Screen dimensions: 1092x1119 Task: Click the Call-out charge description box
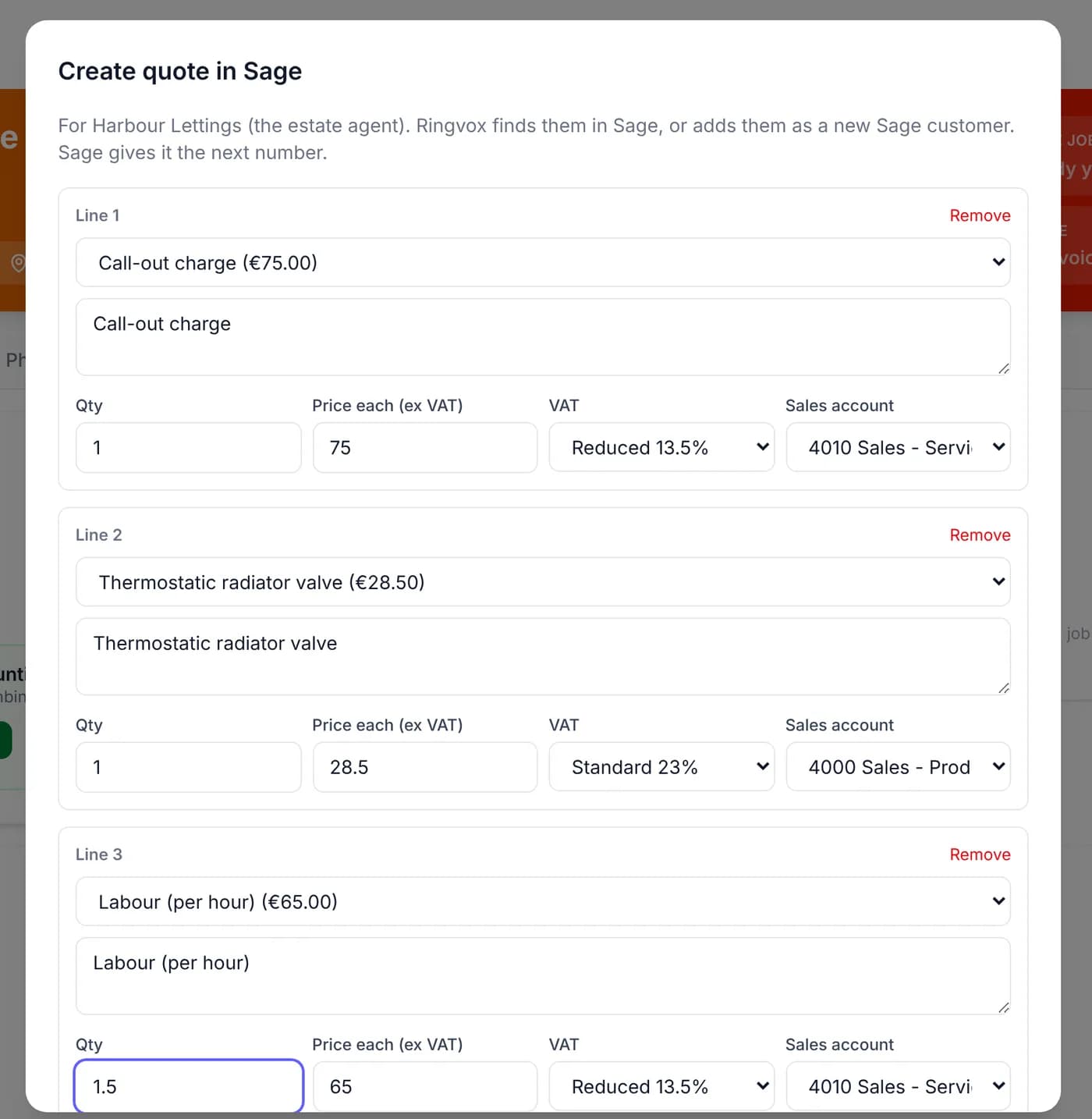click(543, 337)
